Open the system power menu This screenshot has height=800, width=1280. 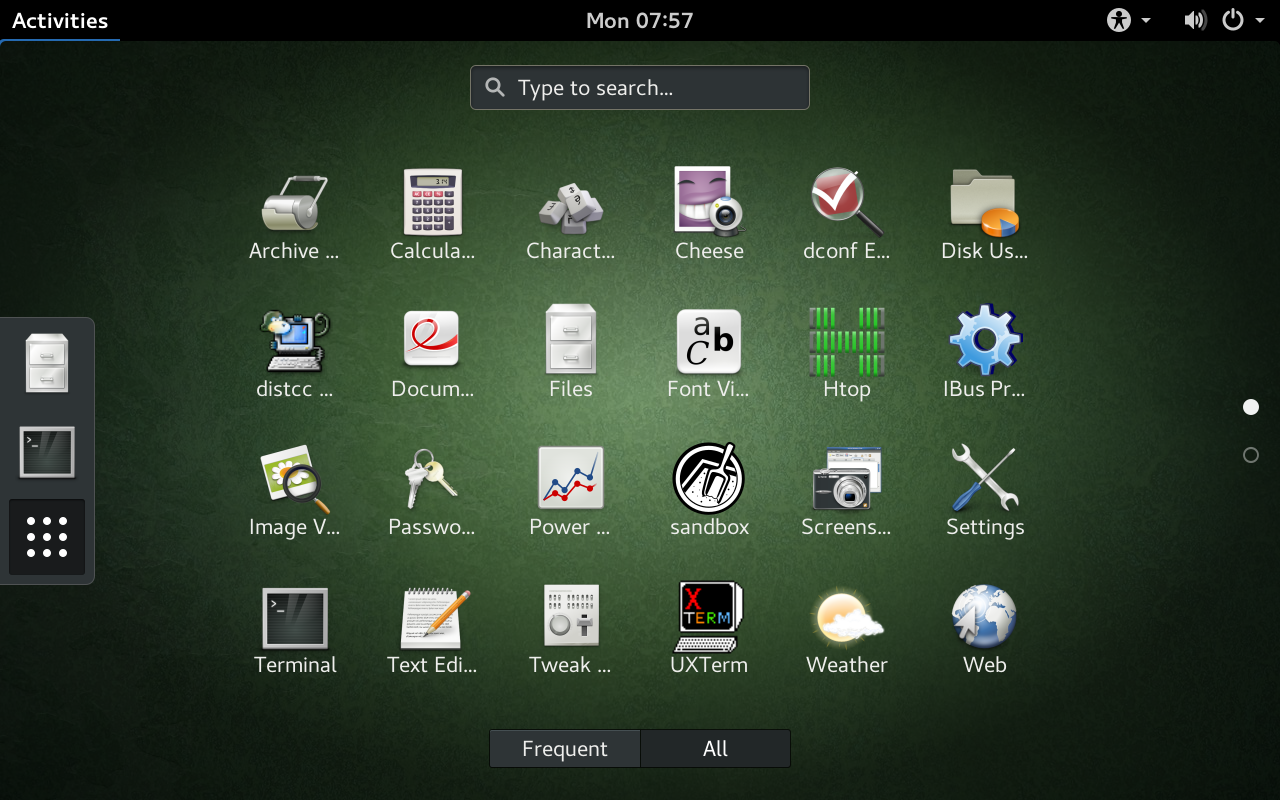pyautogui.click(x=1241, y=20)
